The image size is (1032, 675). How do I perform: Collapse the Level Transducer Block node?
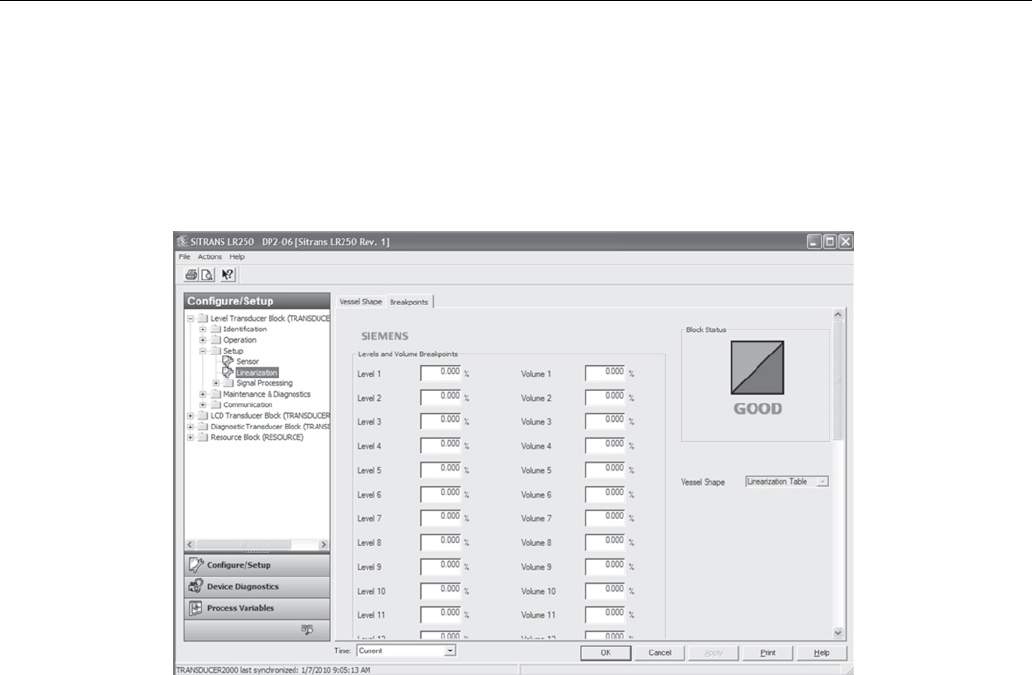point(190,318)
